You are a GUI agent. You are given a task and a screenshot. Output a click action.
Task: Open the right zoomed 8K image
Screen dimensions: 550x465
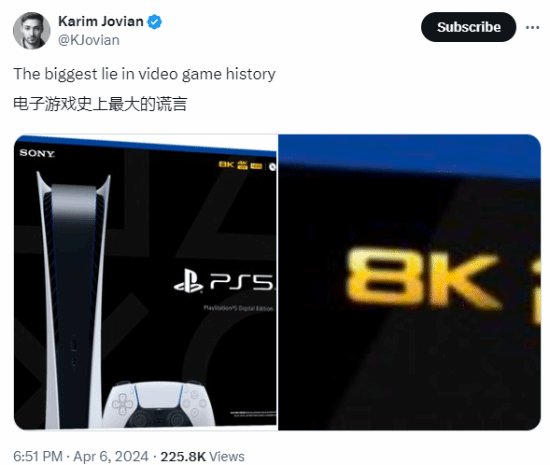409,282
